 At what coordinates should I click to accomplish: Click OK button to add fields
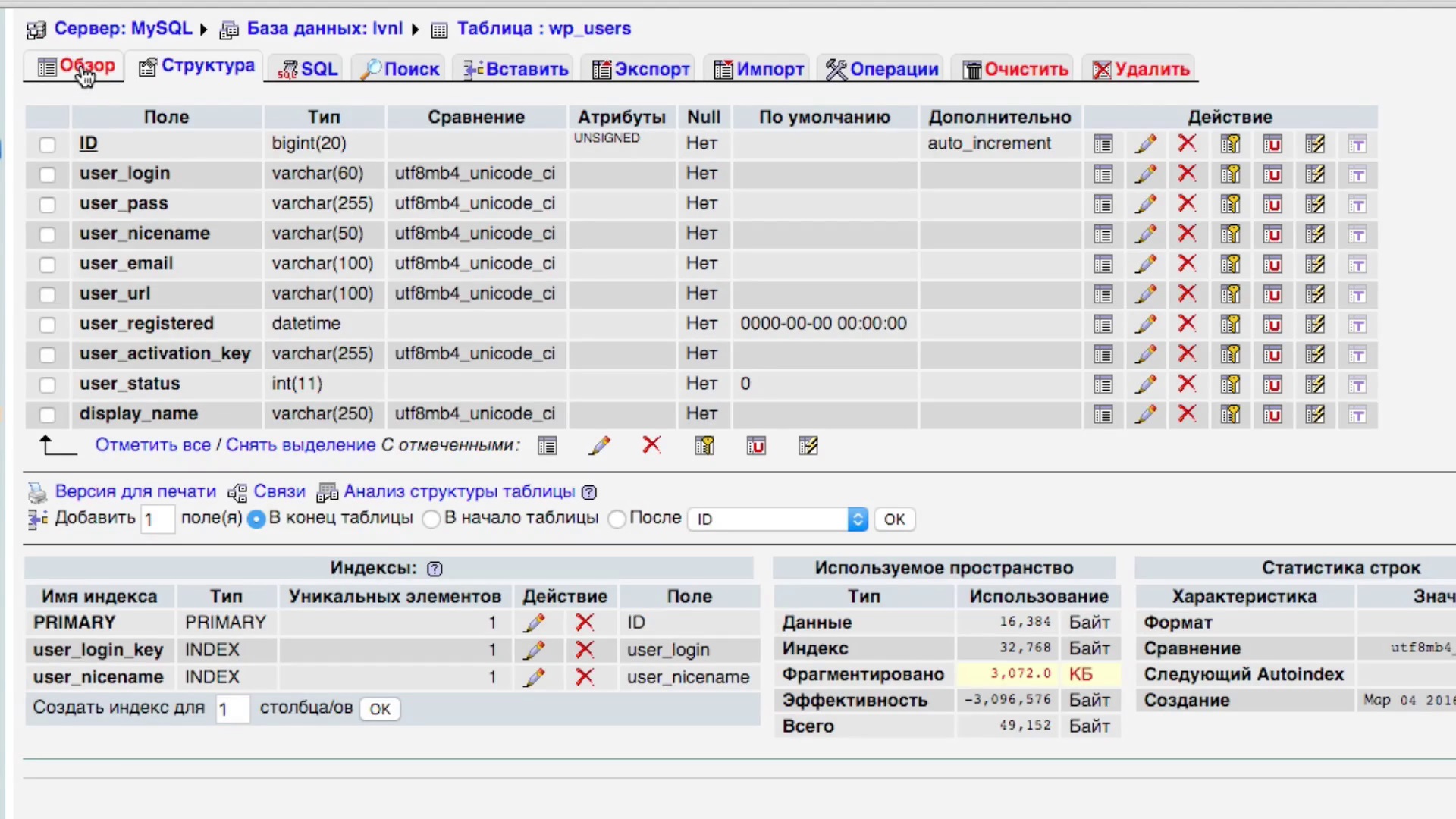click(x=894, y=519)
